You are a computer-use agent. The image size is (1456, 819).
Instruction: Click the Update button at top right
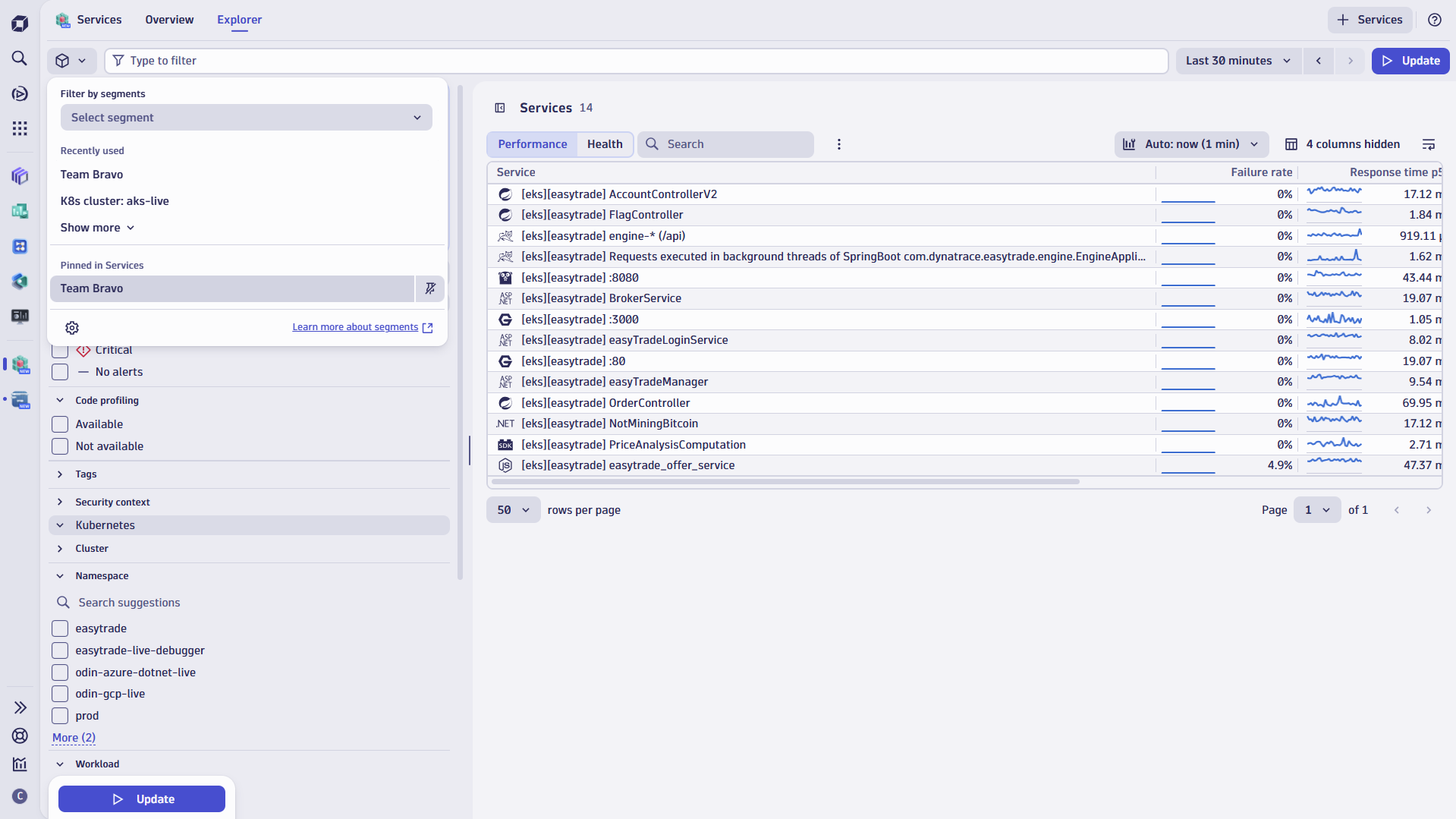(x=1410, y=61)
